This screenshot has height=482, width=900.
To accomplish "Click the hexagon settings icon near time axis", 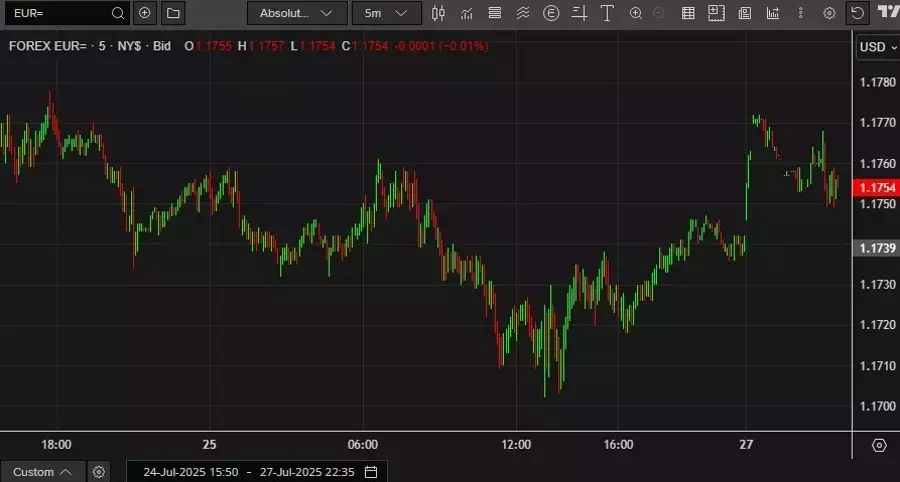I will 879,445.
